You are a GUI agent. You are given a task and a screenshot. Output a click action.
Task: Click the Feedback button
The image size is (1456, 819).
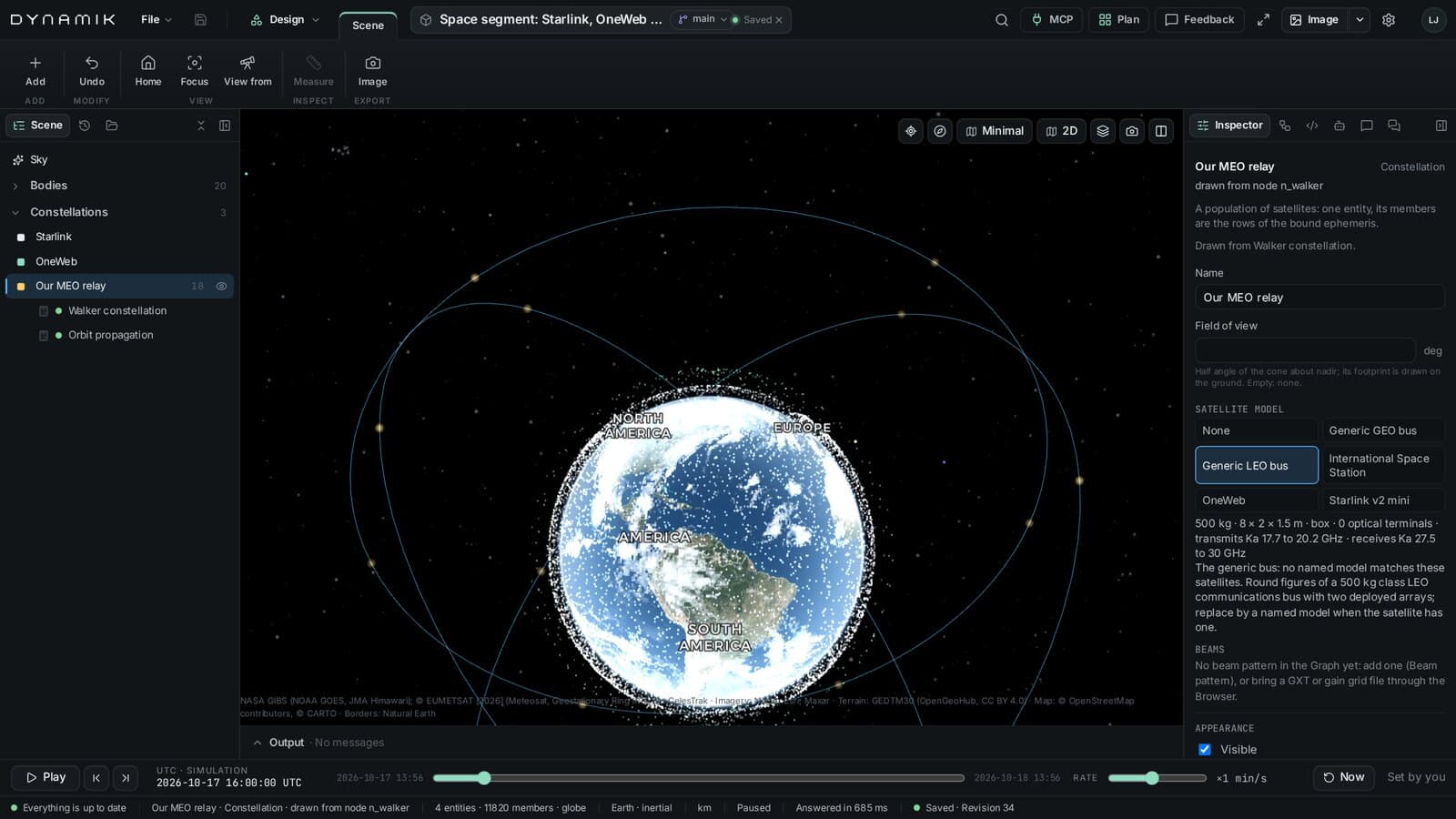(1199, 19)
